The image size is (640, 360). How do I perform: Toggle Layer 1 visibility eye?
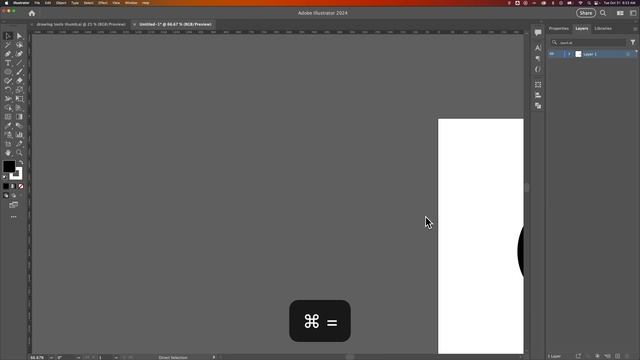click(552, 54)
